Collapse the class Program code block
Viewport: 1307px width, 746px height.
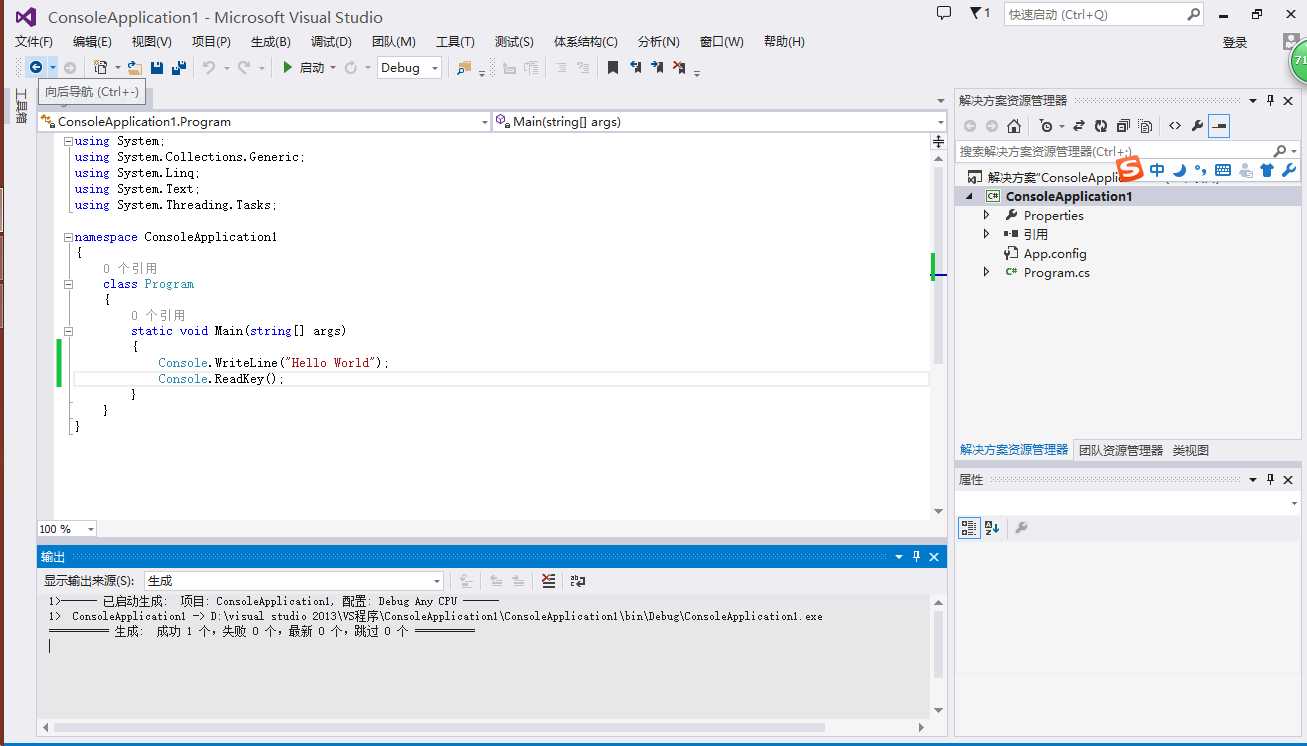(68, 285)
